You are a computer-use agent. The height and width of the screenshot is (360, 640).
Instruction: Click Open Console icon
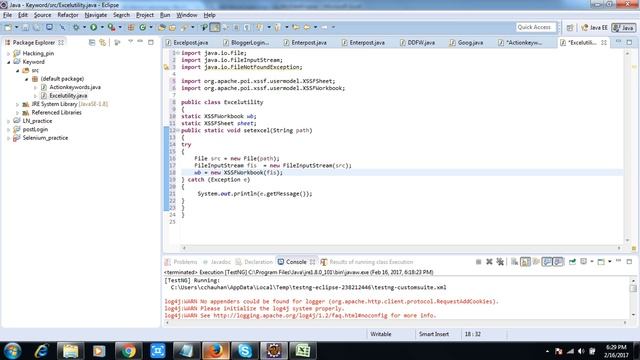pos(601,262)
